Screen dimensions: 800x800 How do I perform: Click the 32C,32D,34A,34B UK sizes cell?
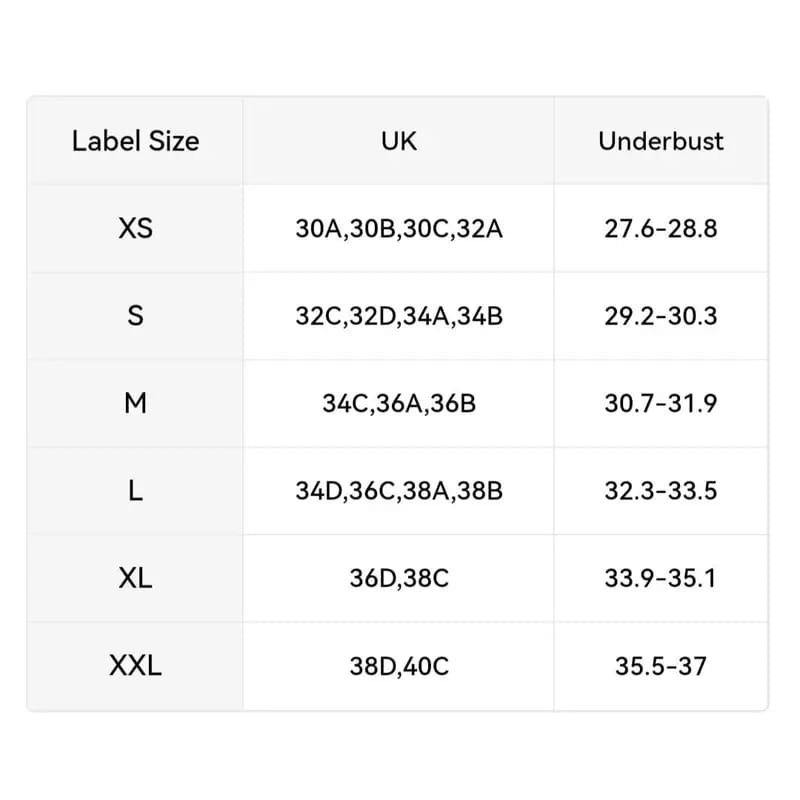point(399,316)
